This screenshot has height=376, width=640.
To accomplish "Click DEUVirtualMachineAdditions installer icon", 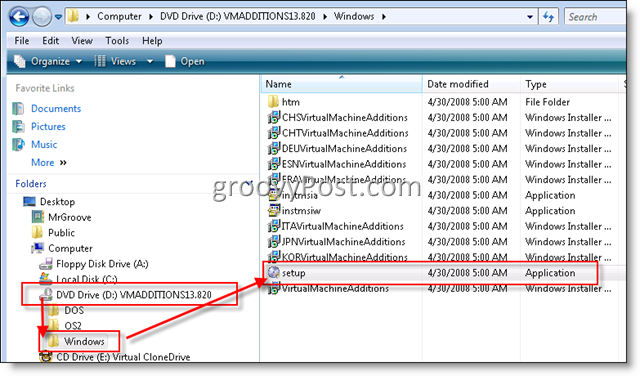I will point(273,148).
